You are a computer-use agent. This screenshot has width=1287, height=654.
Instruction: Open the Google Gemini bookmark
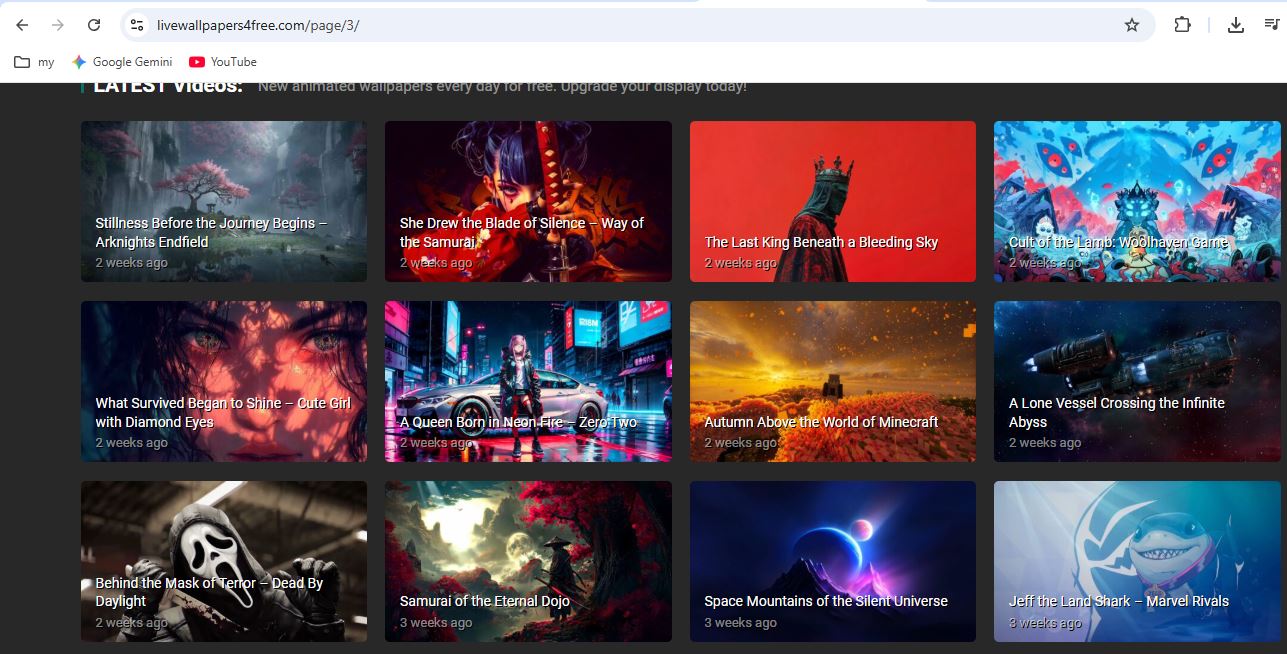click(122, 62)
